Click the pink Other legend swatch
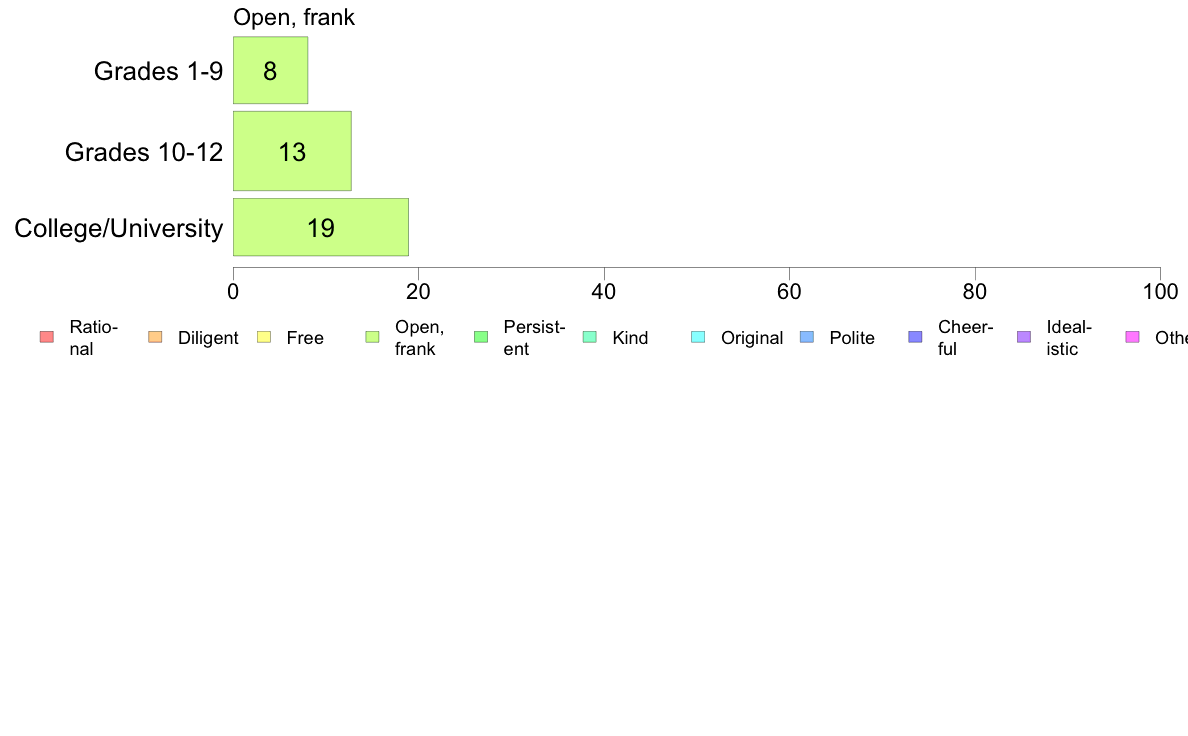 [x=1133, y=337]
